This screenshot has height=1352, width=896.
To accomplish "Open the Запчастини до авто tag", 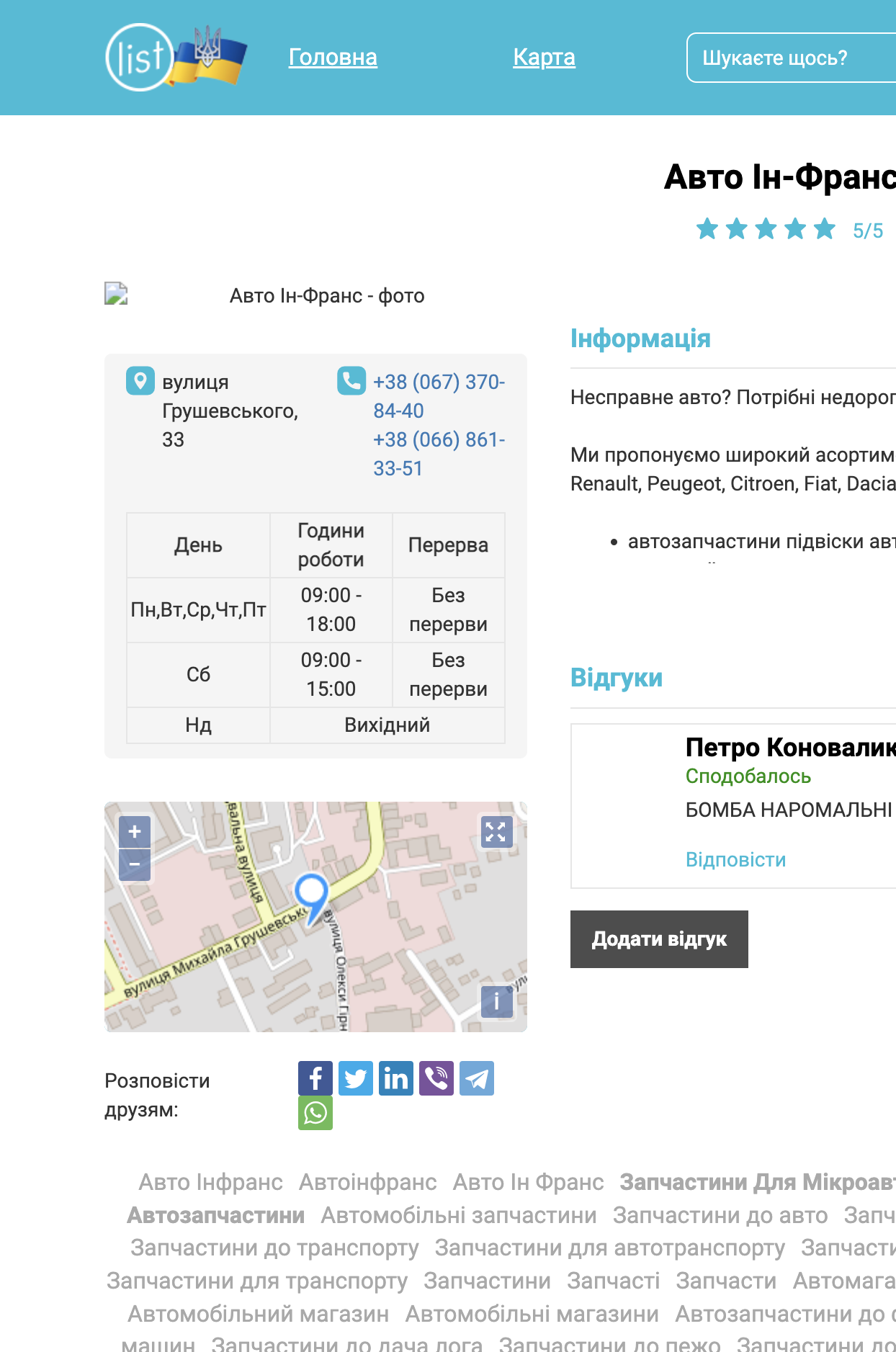I will [720, 1215].
